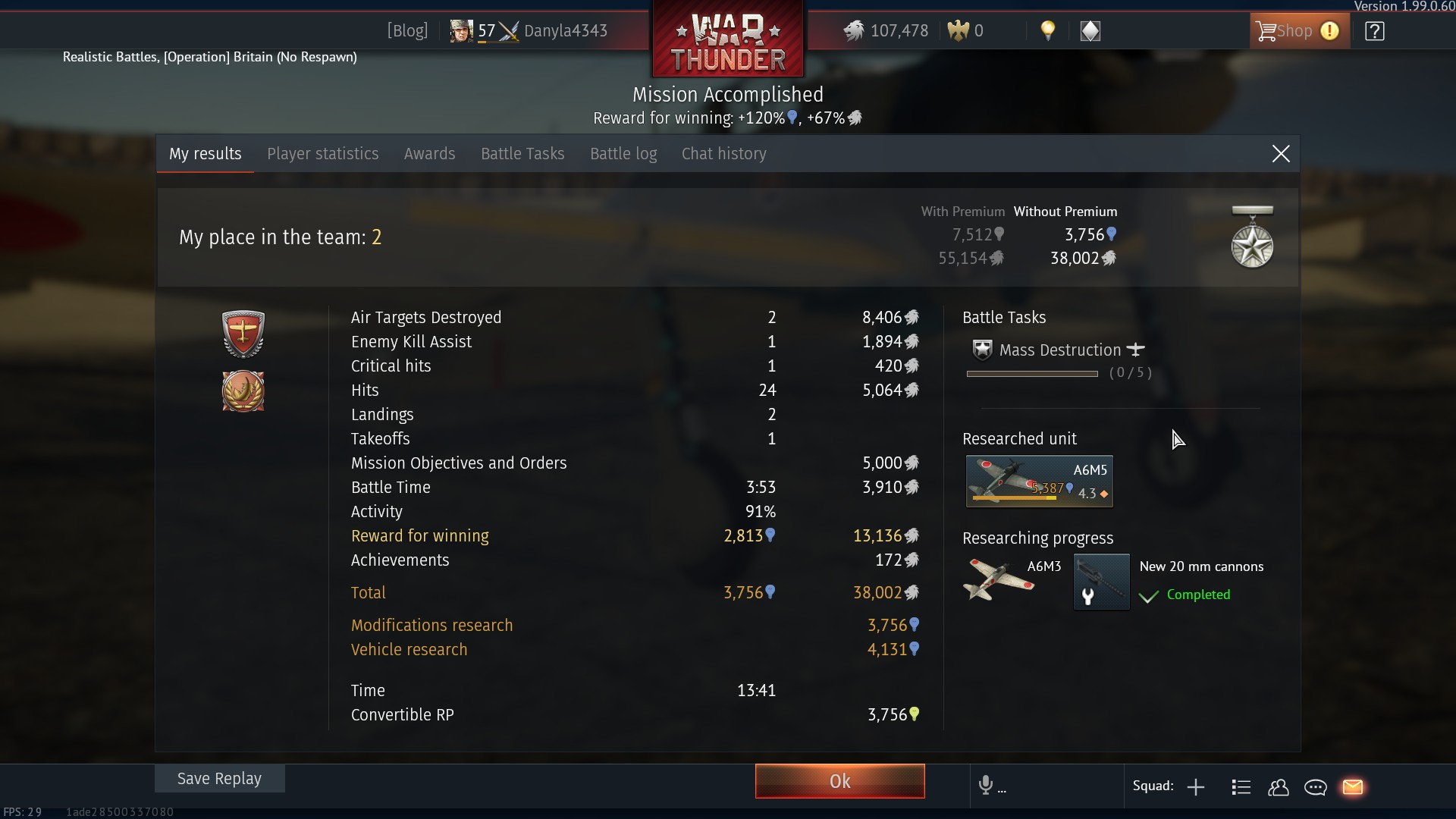
Task: Open the Blog link
Action: coord(407,31)
